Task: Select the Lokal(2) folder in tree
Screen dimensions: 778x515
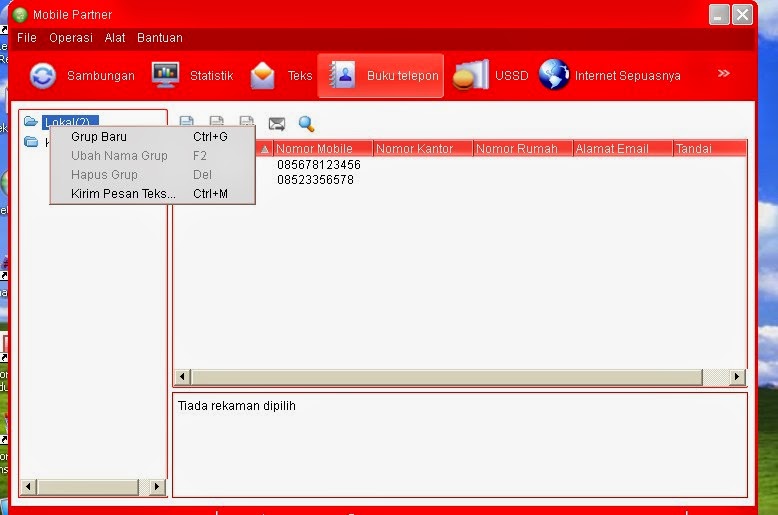Action: [x=70, y=122]
